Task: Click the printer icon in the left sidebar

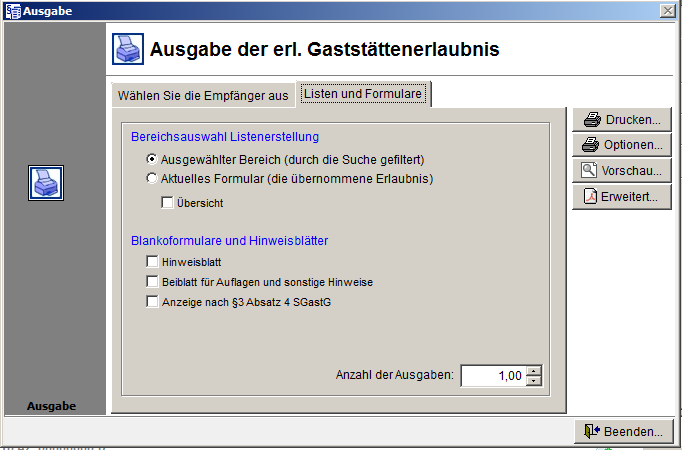Action: click(46, 183)
